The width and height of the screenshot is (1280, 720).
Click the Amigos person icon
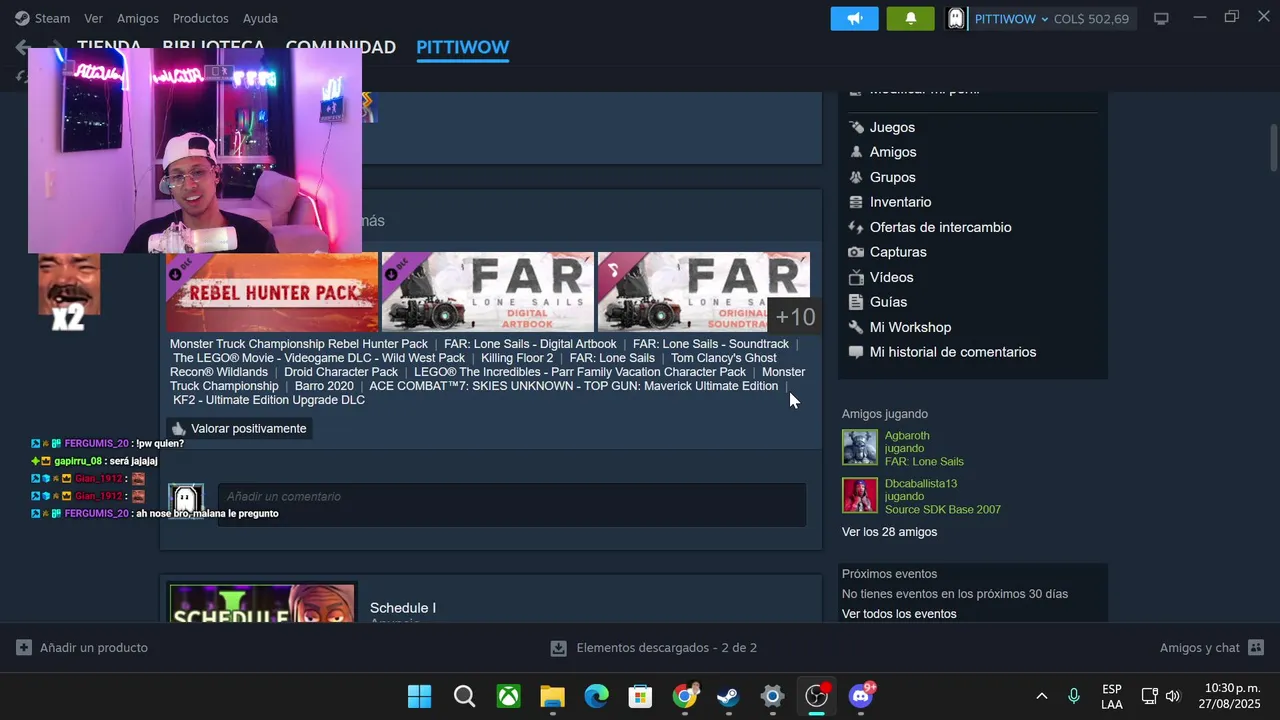coord(856,152)
